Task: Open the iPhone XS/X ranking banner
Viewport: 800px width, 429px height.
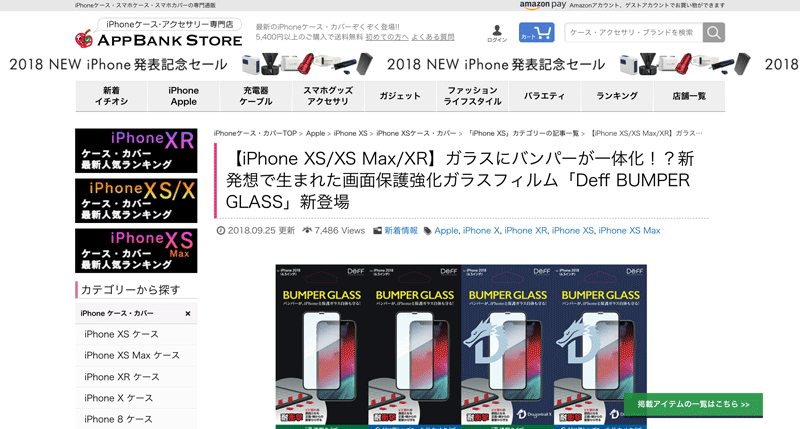Action: [x=136, y=200]
